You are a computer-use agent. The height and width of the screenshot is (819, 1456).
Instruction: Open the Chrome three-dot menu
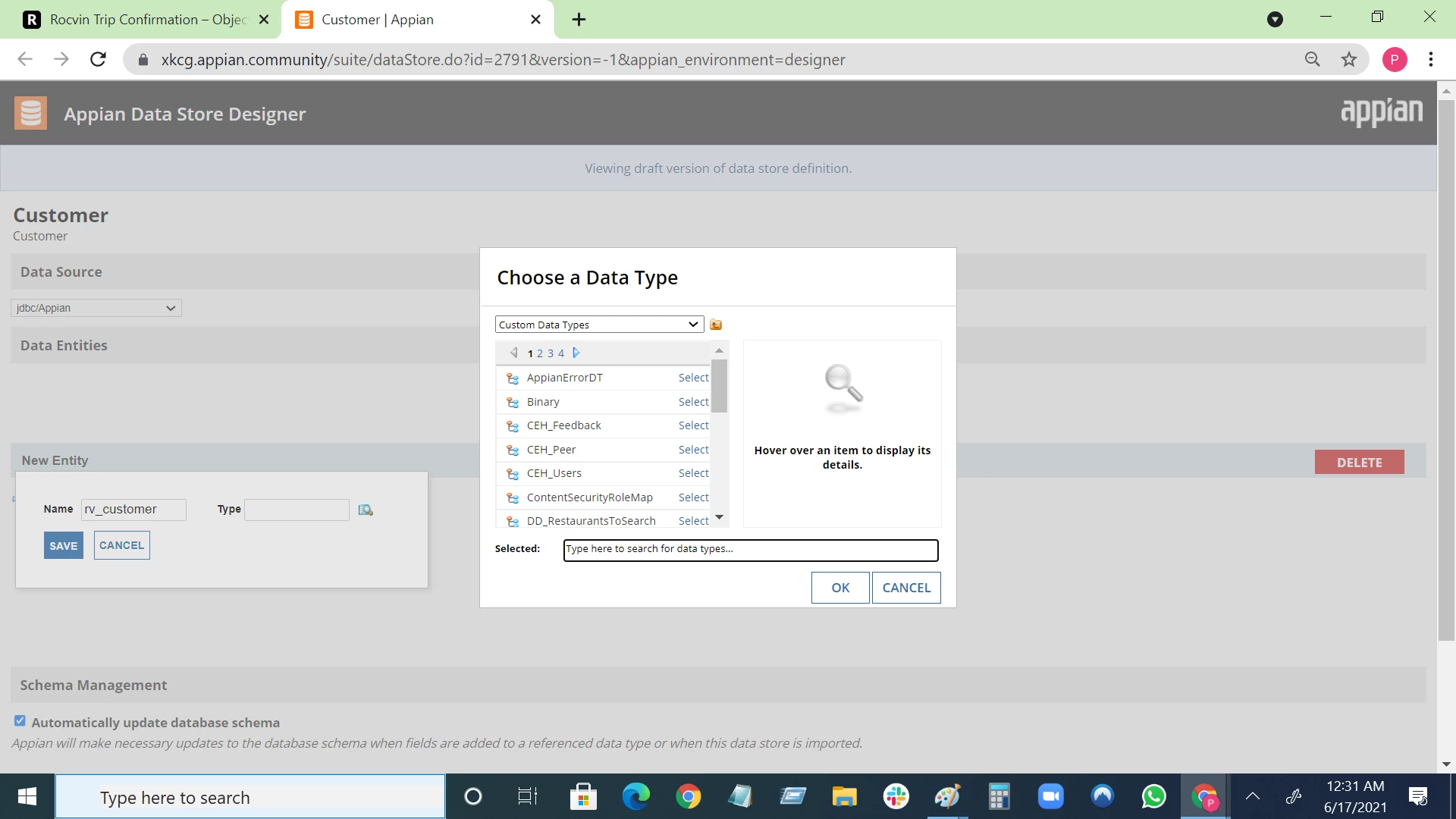[1431, 59]
